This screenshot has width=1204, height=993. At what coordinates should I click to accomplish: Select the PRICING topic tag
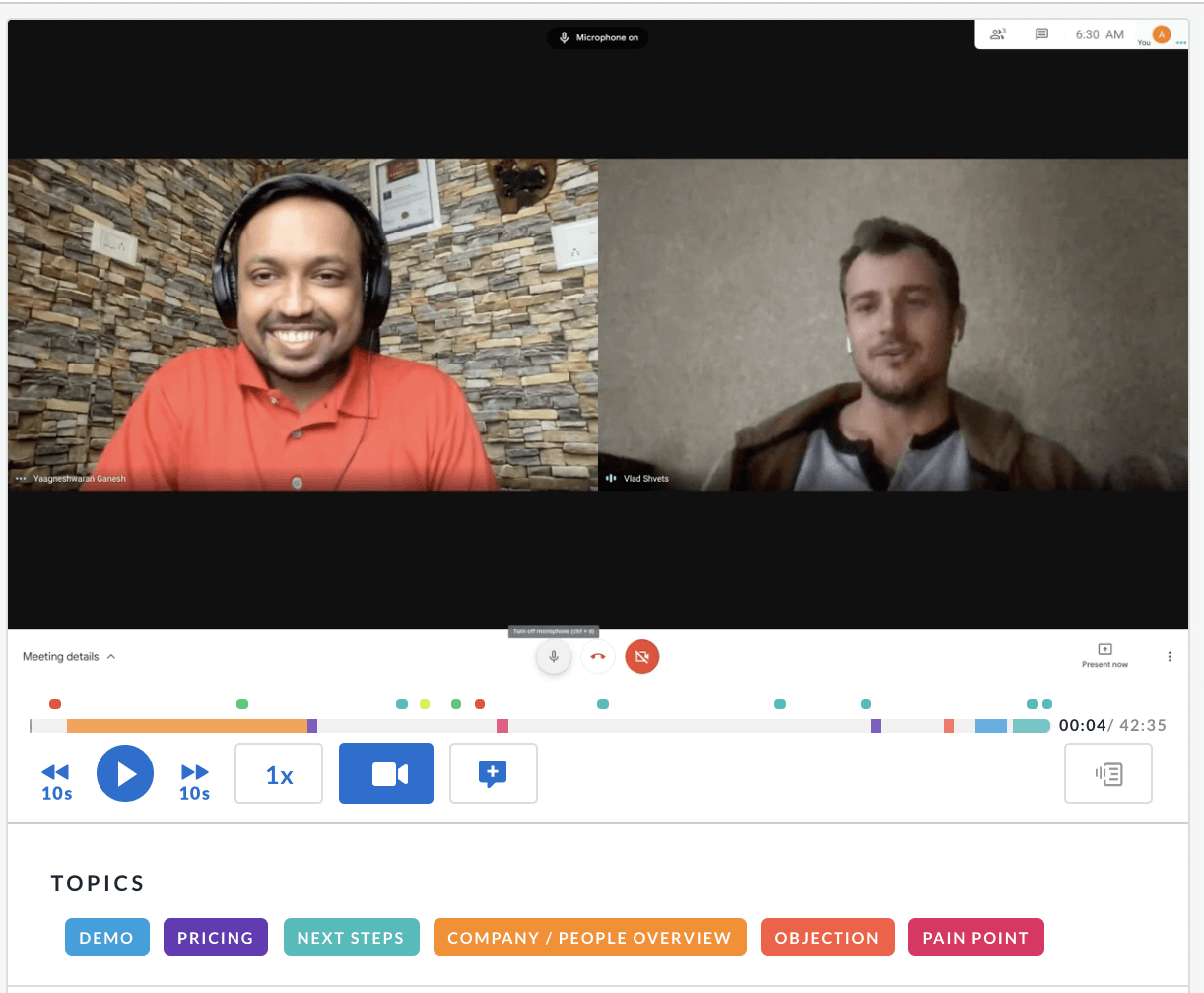coord(215,937)
